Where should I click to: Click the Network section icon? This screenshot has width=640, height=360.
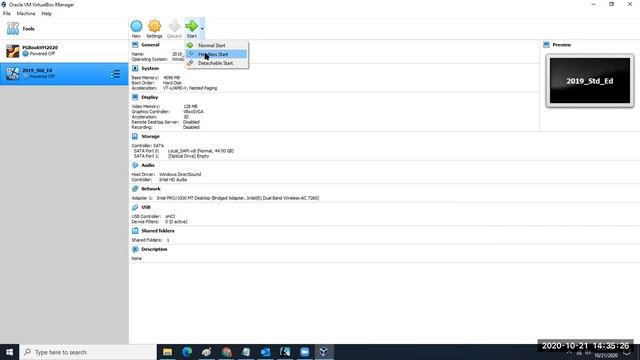click(x=135, y=189)
